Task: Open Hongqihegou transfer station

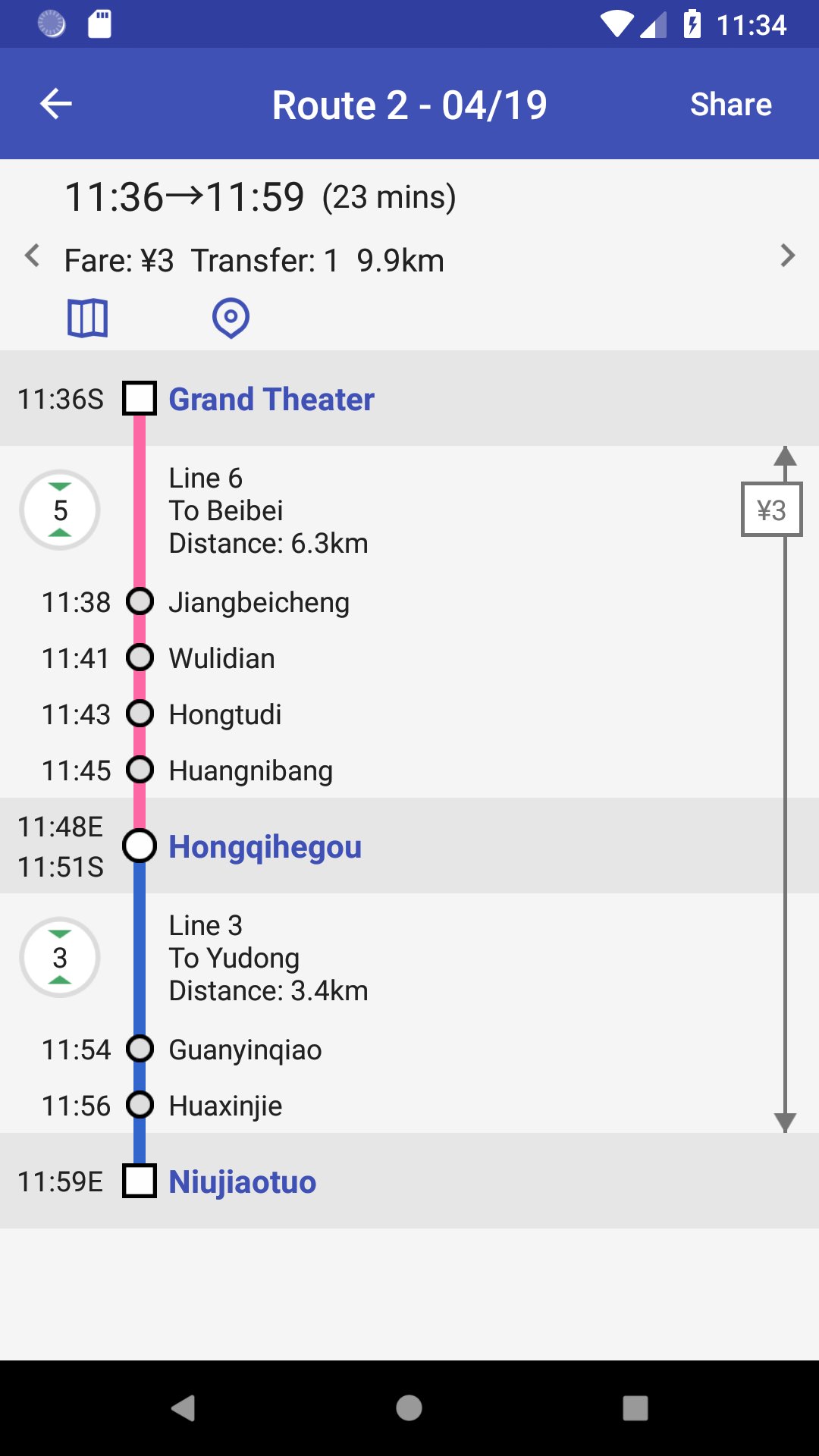Action: click(409, 846)
